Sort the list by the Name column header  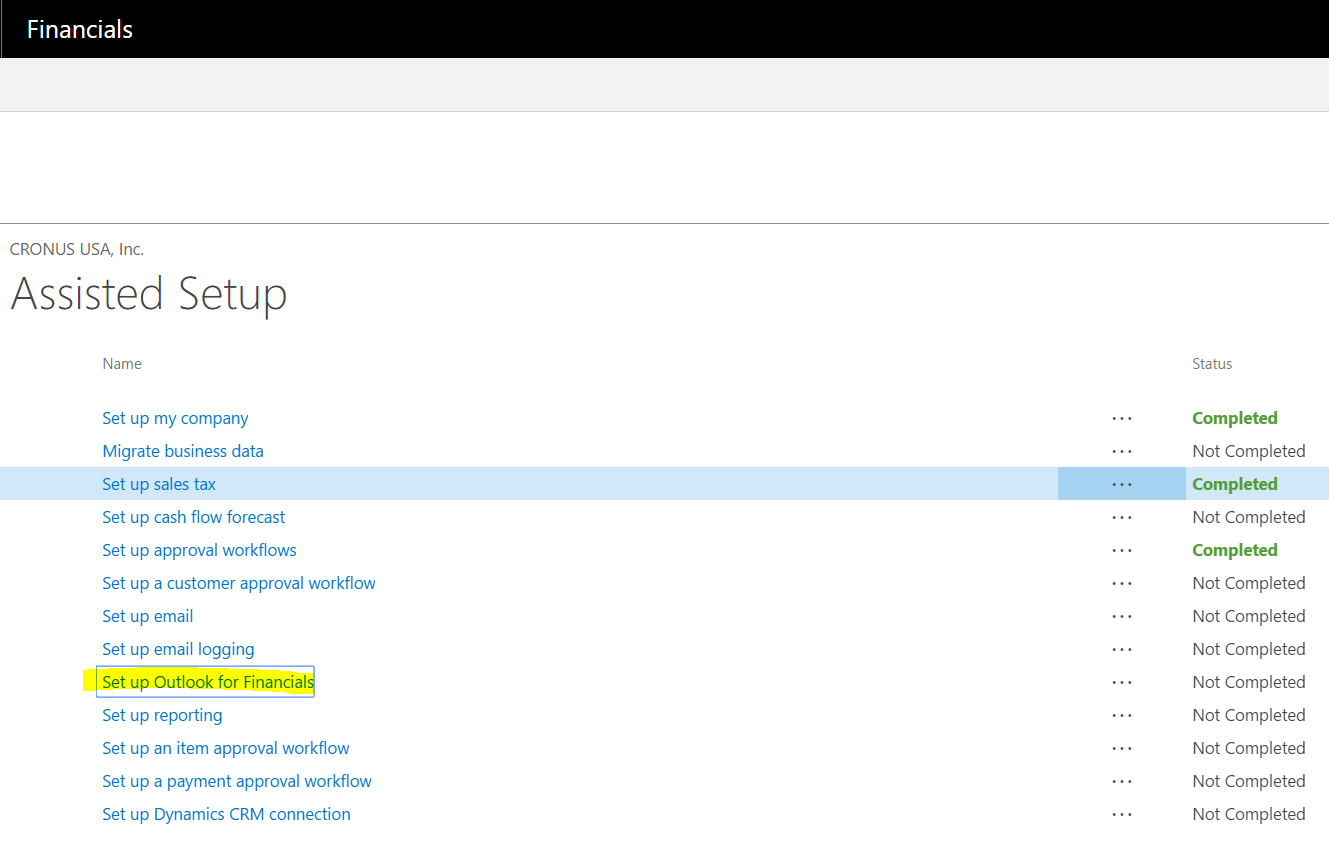click(x=122, y=363)
